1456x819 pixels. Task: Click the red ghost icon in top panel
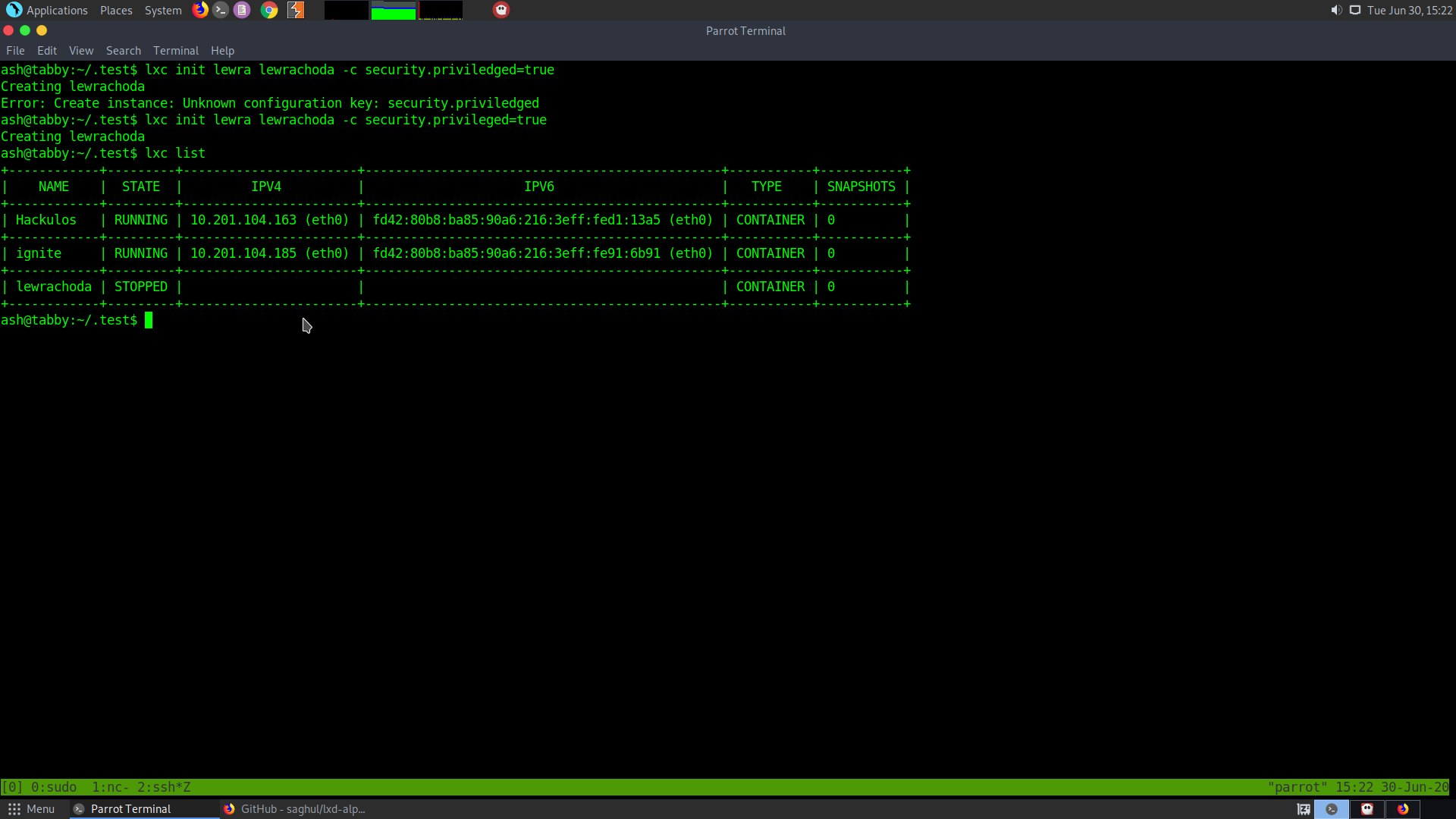(501, 10)
